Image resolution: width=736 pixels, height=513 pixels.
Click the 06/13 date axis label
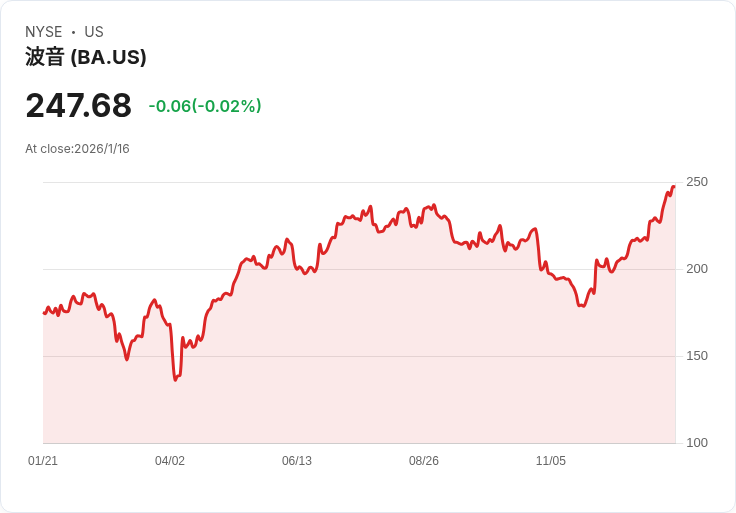pos(297,461)
